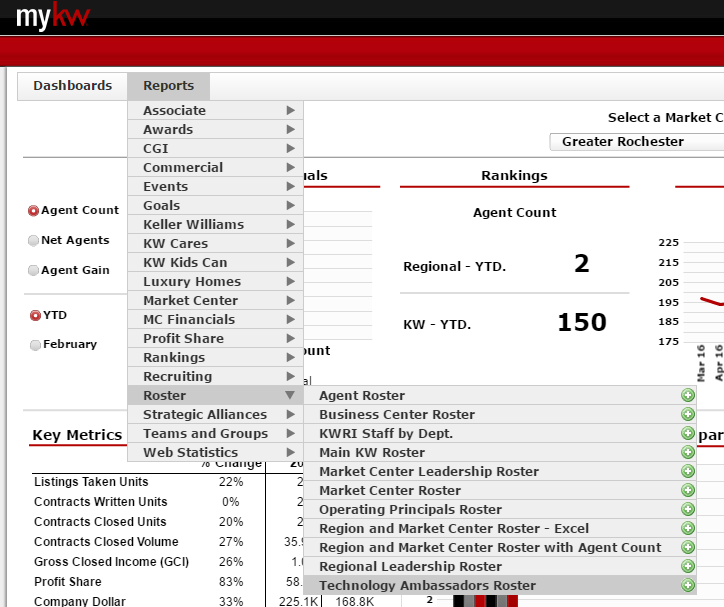The height and width of the screenshot is (607, 724).
Task: Click the Rankings section heading
Action: coord(514,175)
